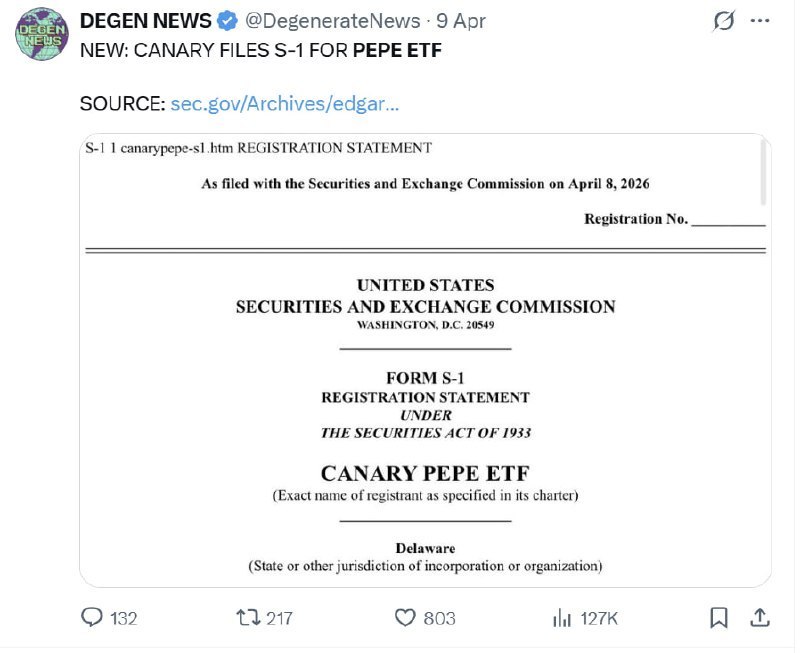Screen dimensions: 800x653
Task: Click the blue verified badge
Action: 228,21
